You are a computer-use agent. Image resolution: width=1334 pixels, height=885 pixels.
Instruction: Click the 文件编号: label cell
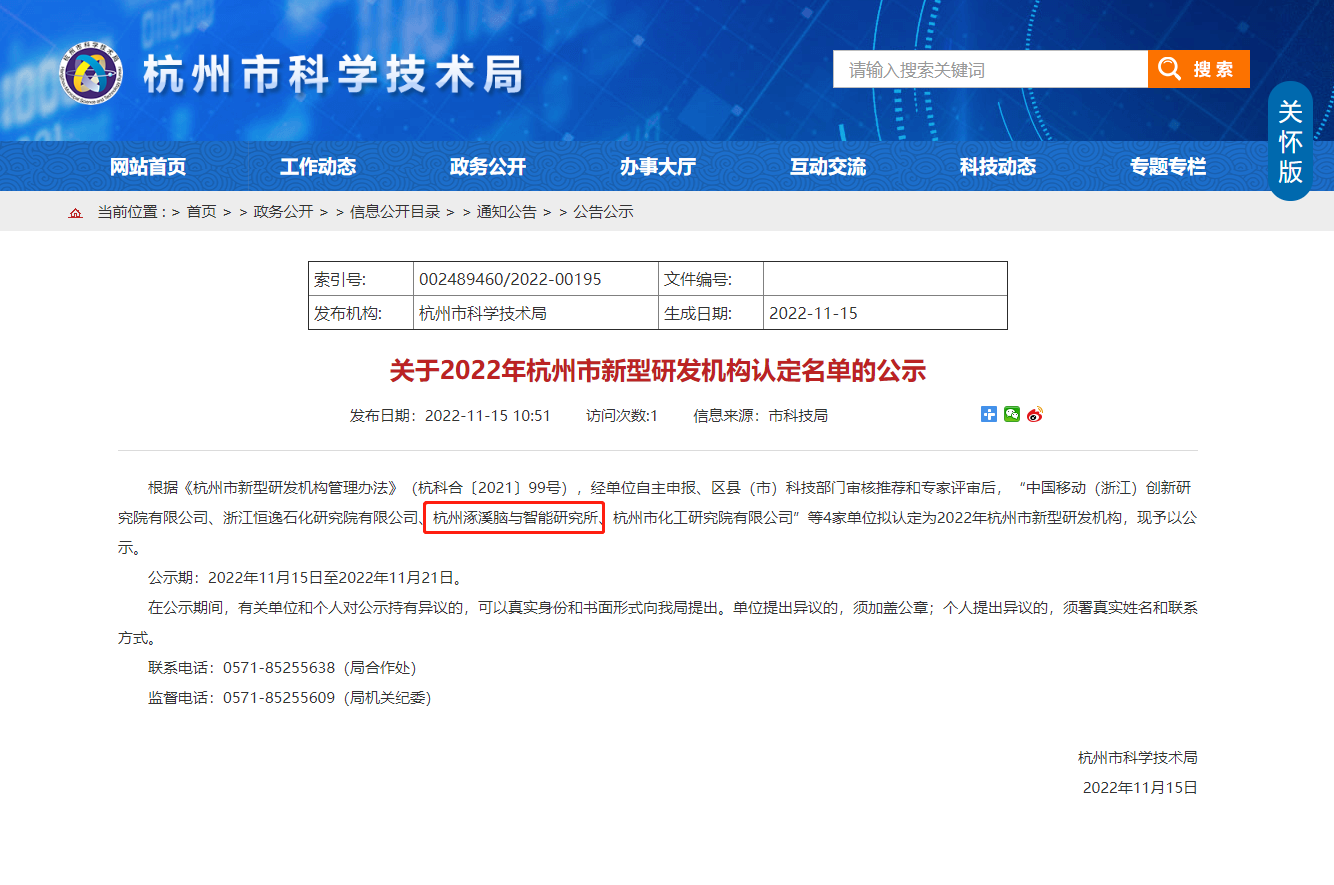(711, 279)
